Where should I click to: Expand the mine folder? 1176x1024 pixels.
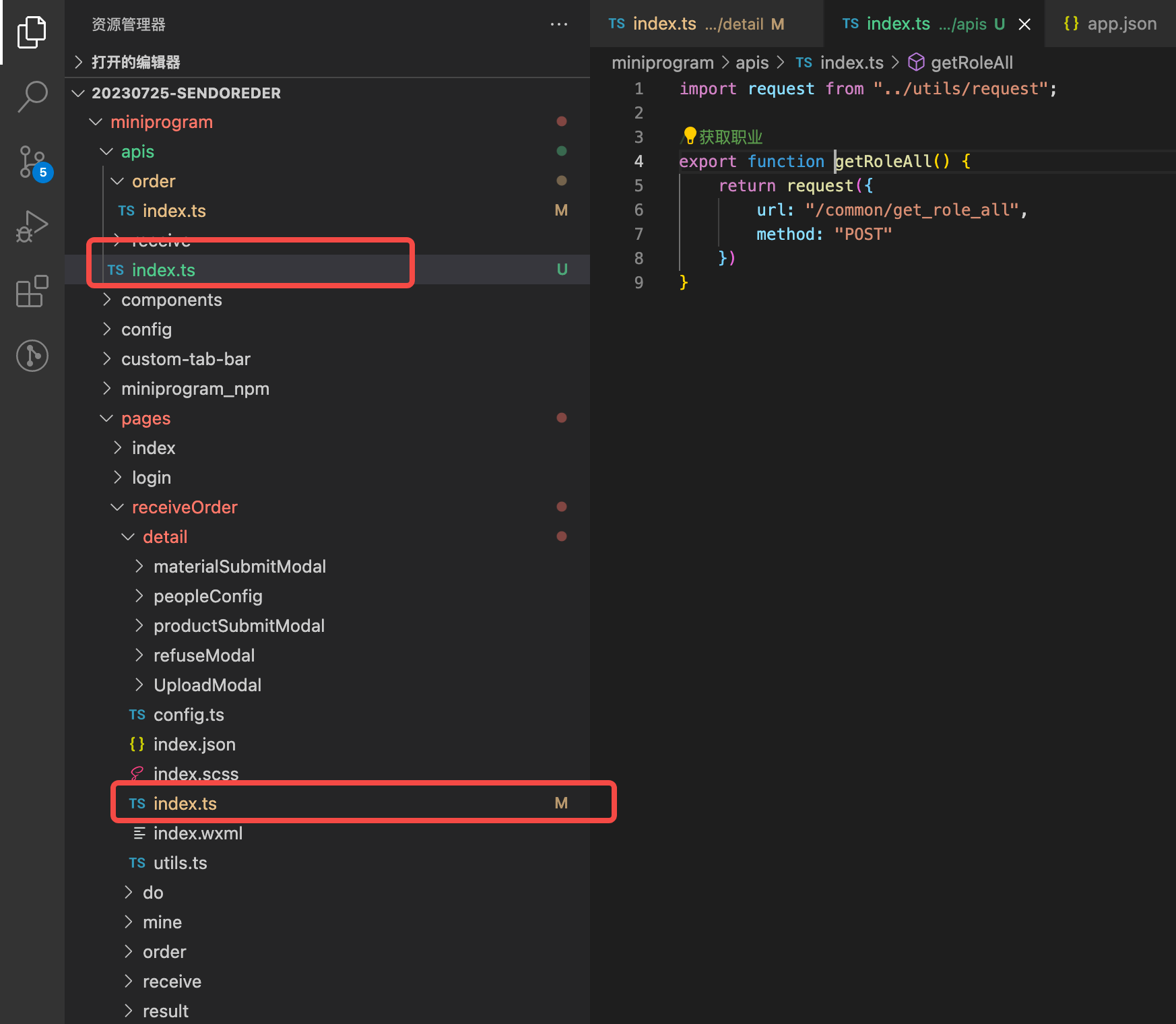327,922
